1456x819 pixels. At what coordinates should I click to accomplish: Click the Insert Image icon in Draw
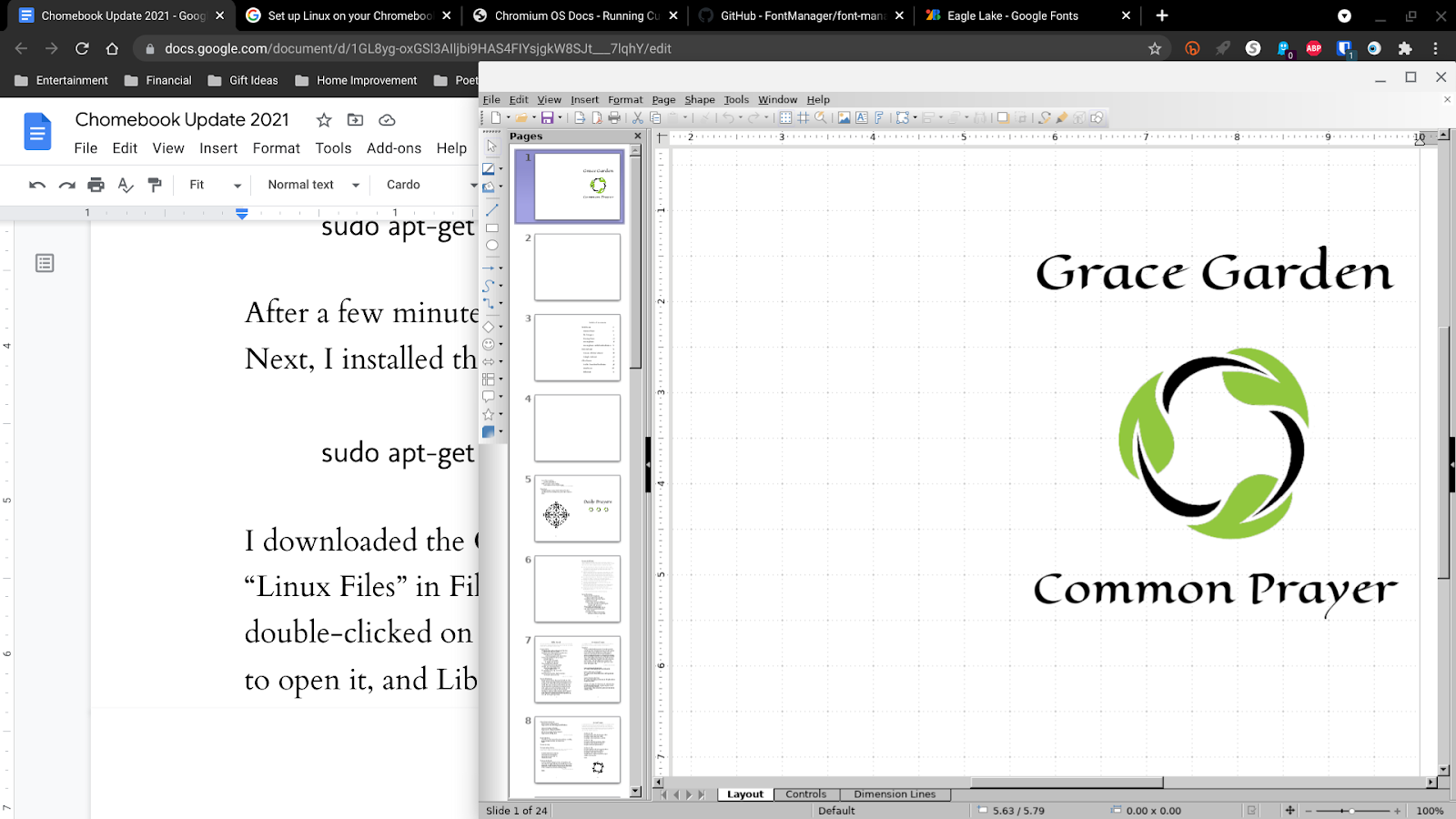click(844, 117)
